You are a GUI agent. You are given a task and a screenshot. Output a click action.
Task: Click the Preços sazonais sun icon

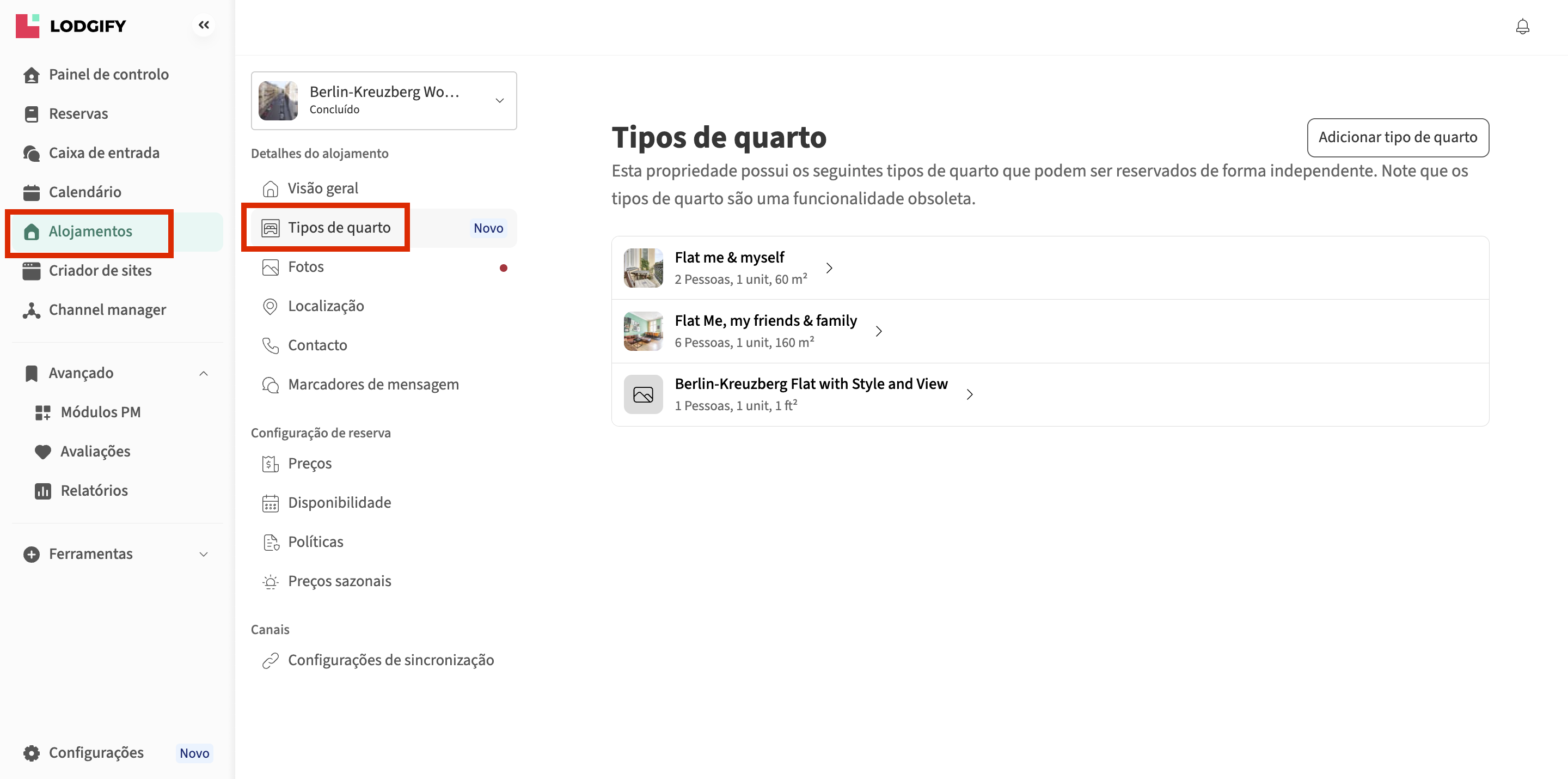coord(270,582)
